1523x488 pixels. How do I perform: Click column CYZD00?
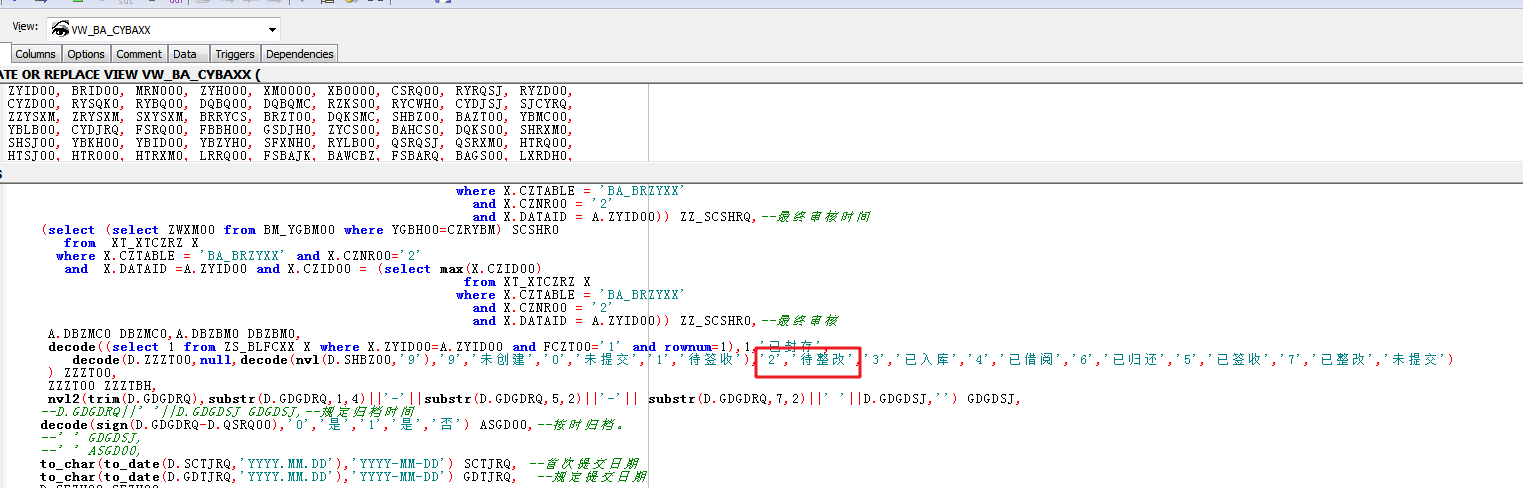click(31, 104)
